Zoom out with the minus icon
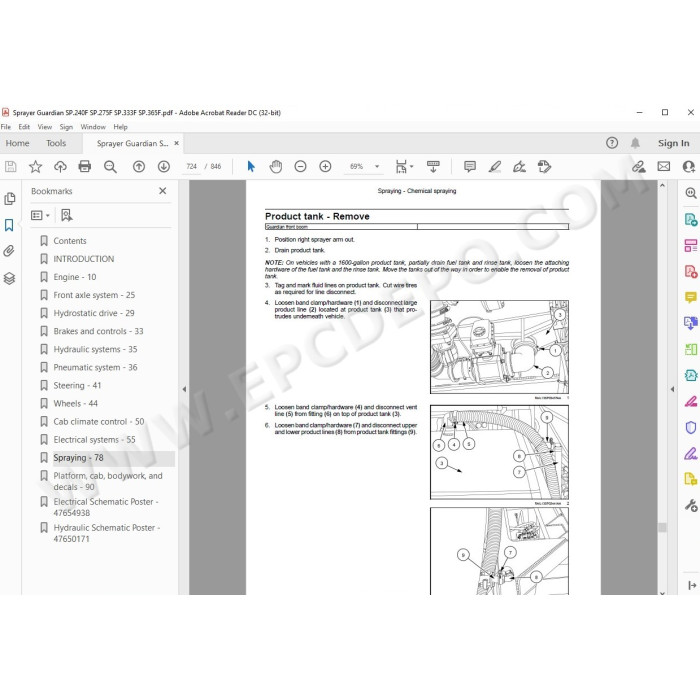The width and height of the screenshot is (700, 700). pos(300,167)
